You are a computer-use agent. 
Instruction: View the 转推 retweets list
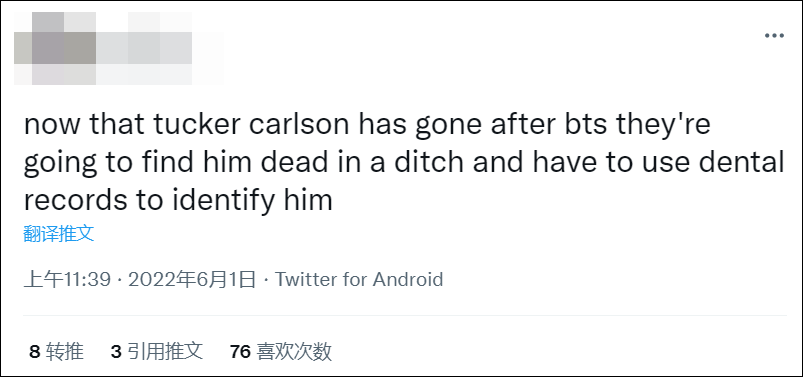[56, 352]
